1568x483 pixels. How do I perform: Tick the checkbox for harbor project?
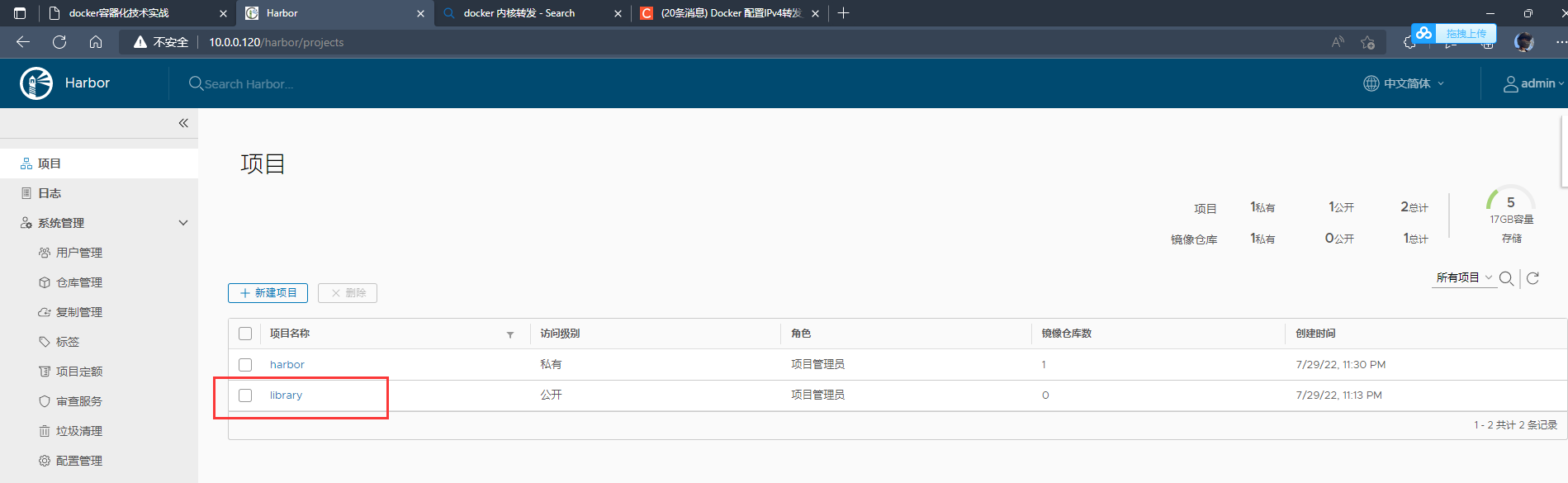pyautogui.click(x=245, y=364)
